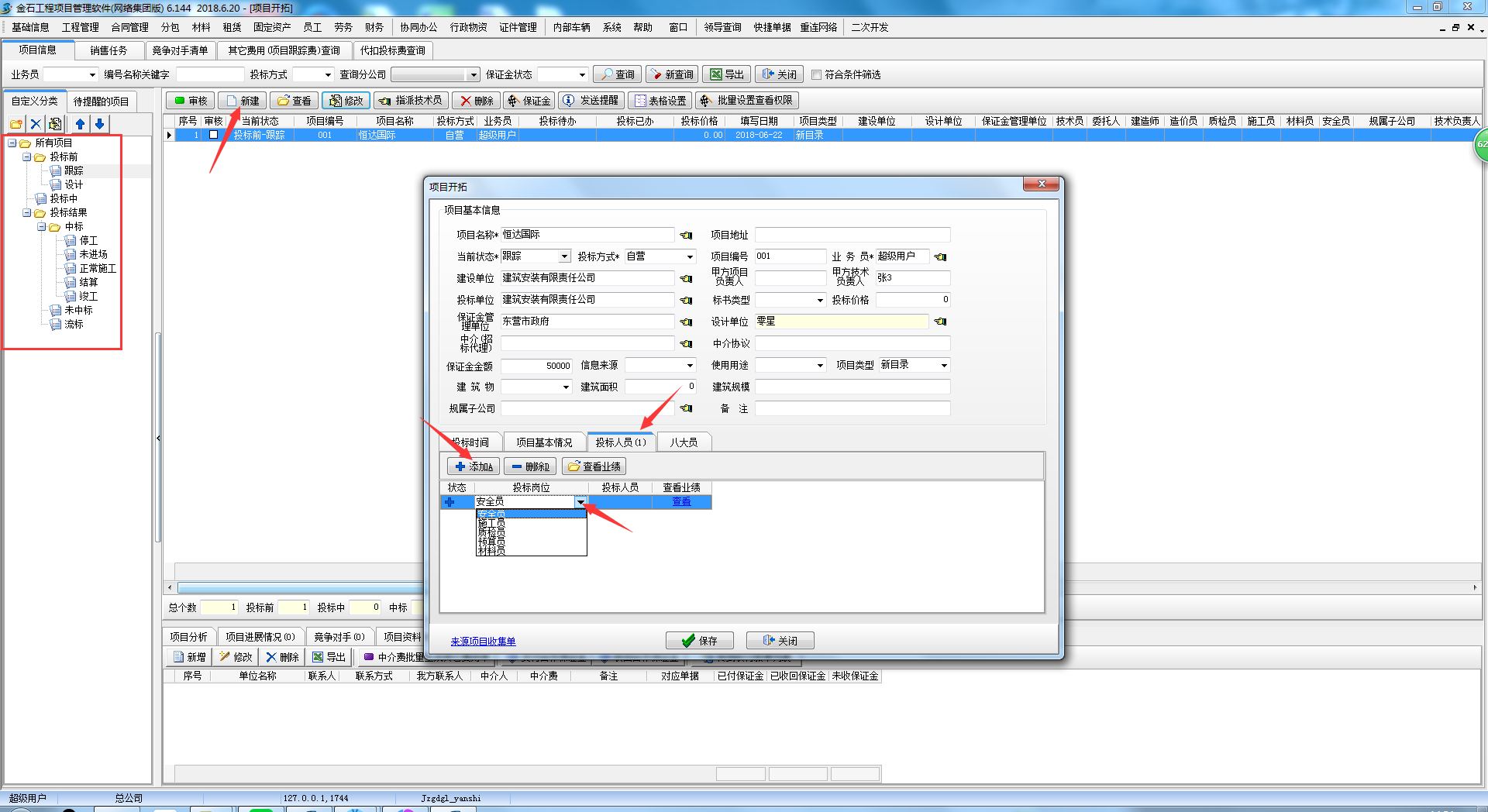This screenshot has height=812, width=1488.
Task: Open the 当前状态 dropdown in the dialog
Action: (x=564, y=256)
